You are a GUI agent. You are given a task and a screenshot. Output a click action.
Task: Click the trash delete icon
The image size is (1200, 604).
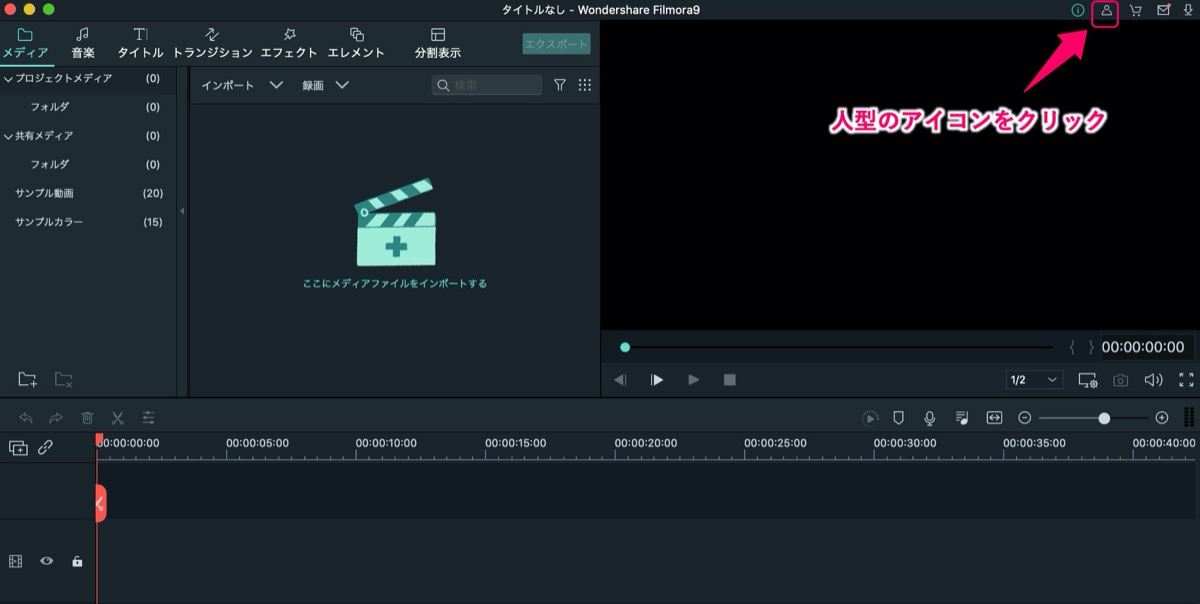click(x=87, y=418)
